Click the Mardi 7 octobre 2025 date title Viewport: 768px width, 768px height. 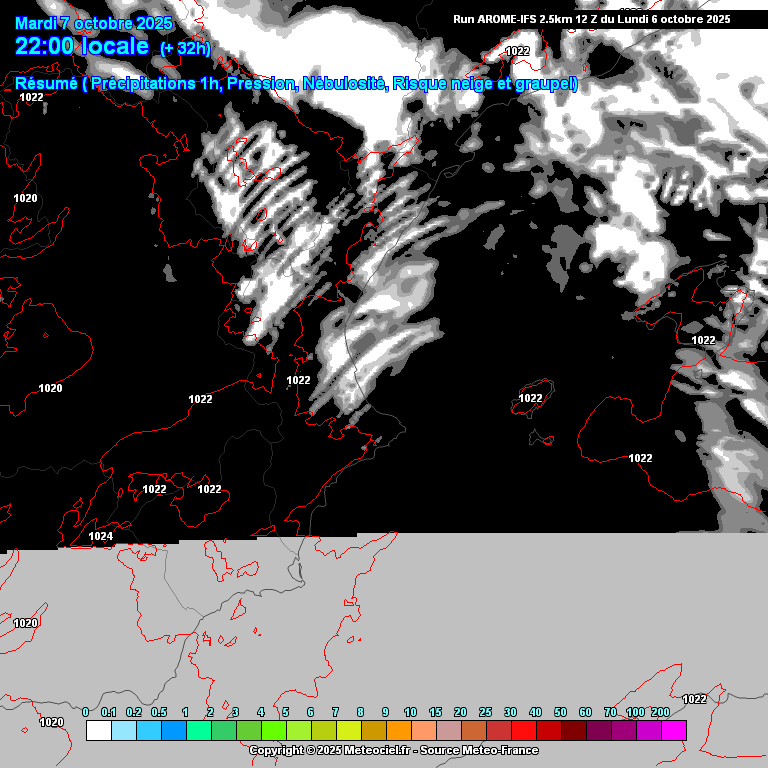coord(94,23)
